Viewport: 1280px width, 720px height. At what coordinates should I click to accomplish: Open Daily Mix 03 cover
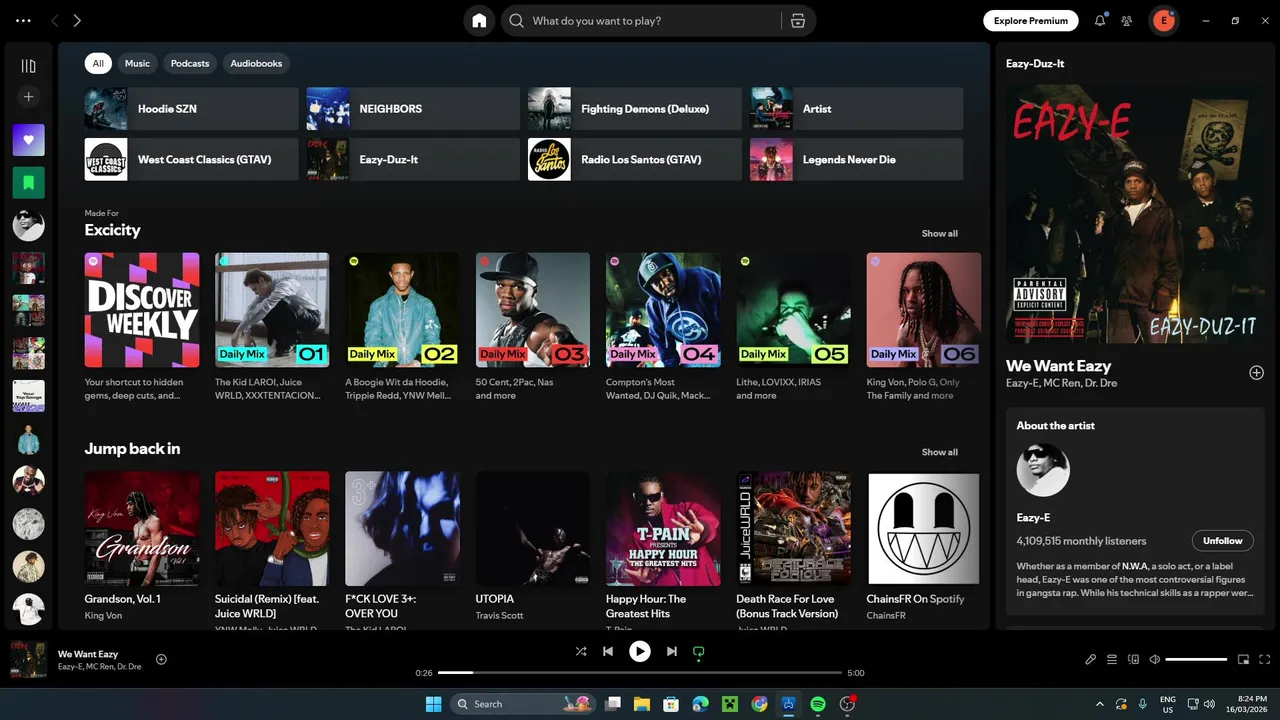tap(533, 310)
